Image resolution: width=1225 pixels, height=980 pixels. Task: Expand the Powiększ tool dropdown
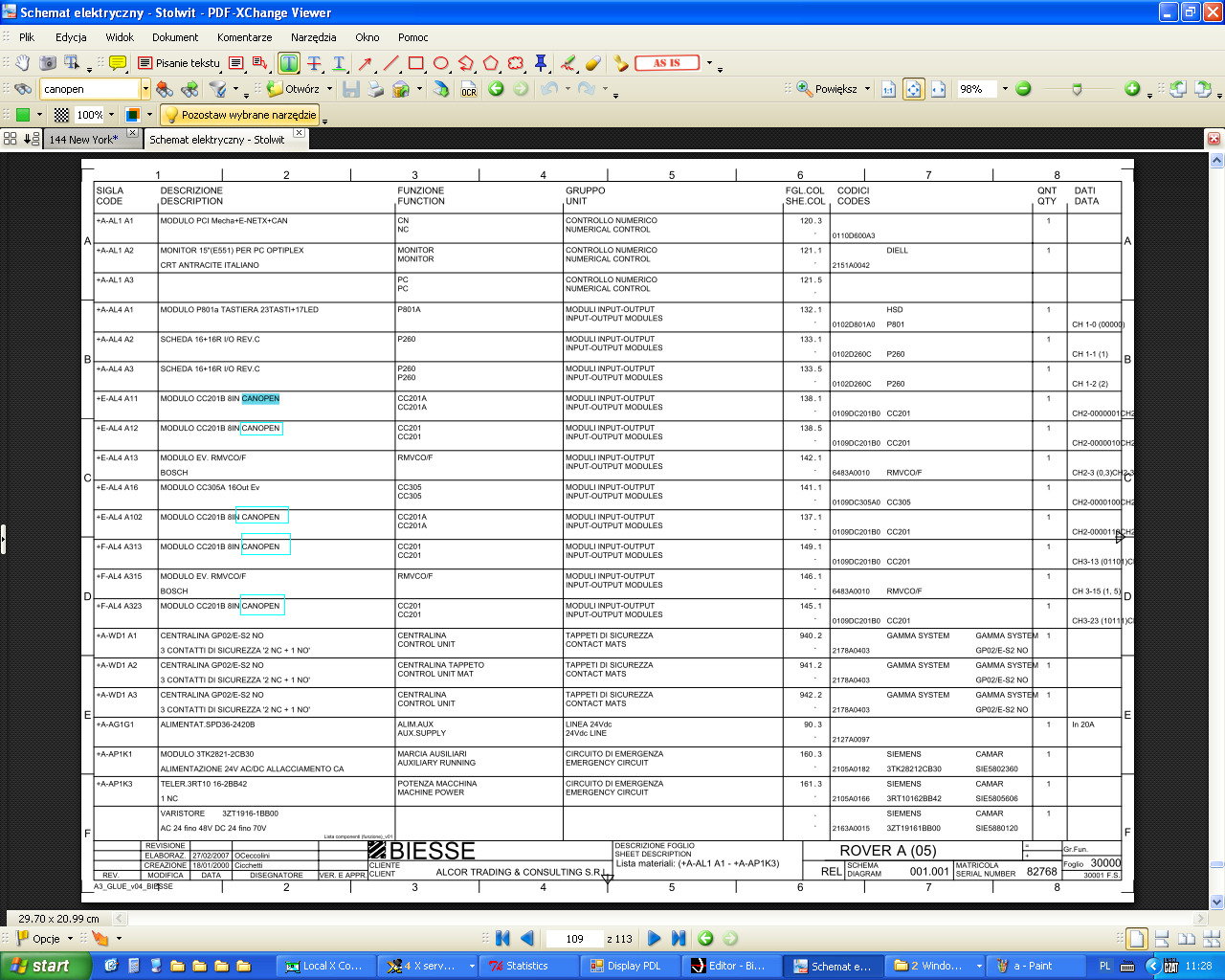pyautogui.click(x=867, y=89)
